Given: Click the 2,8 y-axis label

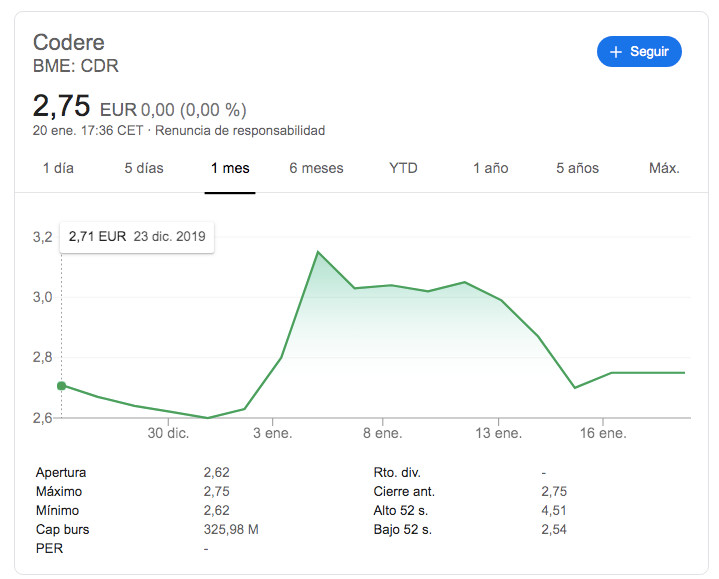Looking at the screenshot, I should (x=43, y=357).
